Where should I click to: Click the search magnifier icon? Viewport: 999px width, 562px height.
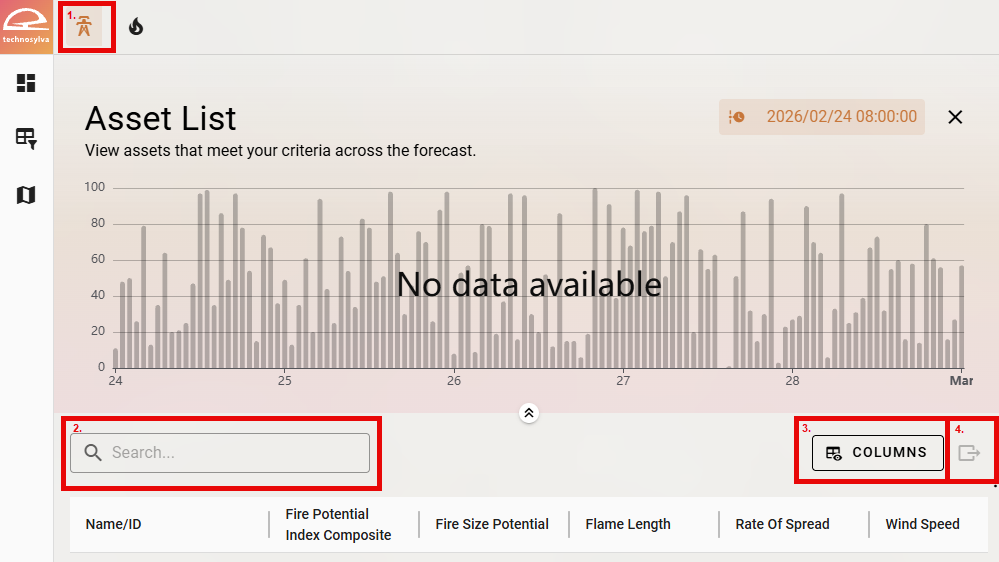(x=93, y=453)
